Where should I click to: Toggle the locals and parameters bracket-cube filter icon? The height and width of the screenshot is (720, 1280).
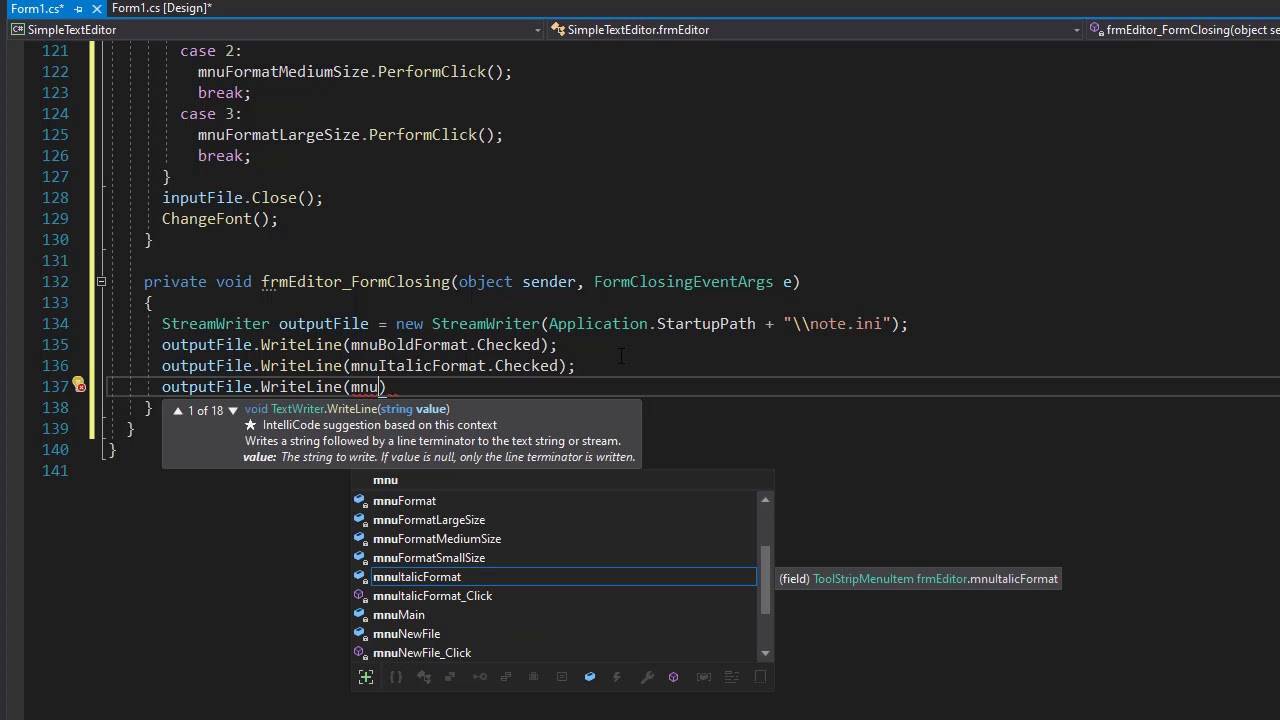704,677
